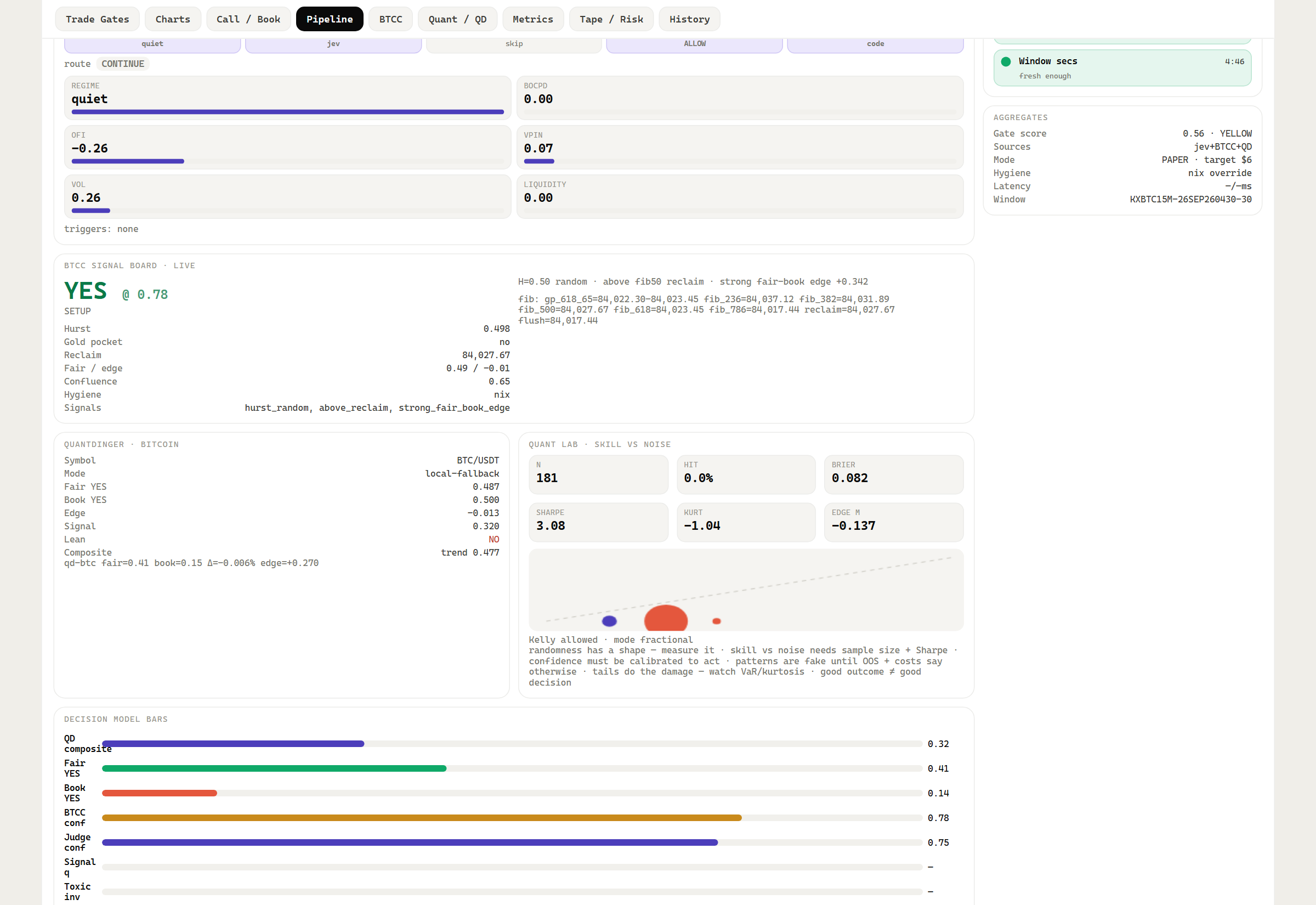Click the skip pipeline stage chip
This screenshot has height=905, width=1316.
pos(514,45)
